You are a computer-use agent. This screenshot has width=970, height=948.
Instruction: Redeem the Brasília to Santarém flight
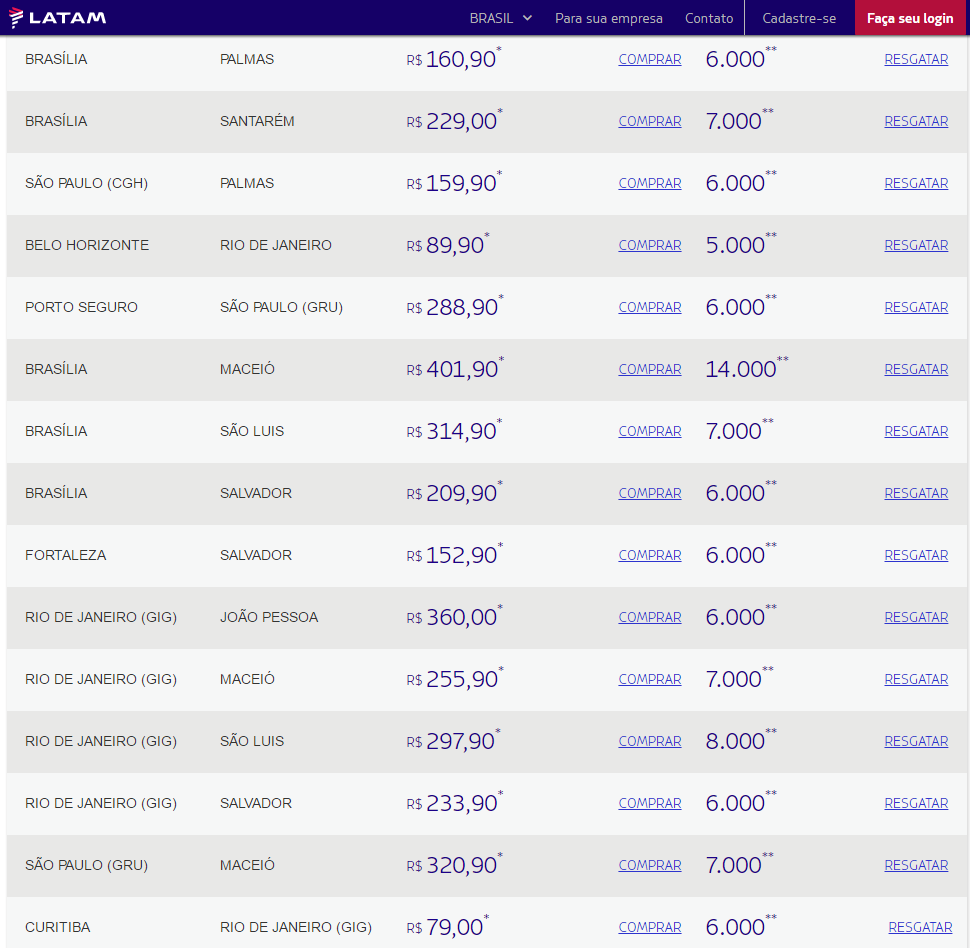tap(916, 121)
